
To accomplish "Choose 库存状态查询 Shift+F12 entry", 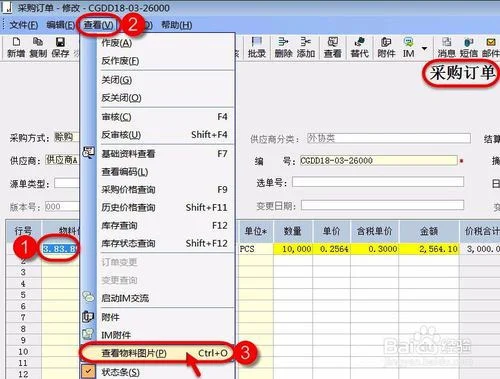I will [157, 243].
